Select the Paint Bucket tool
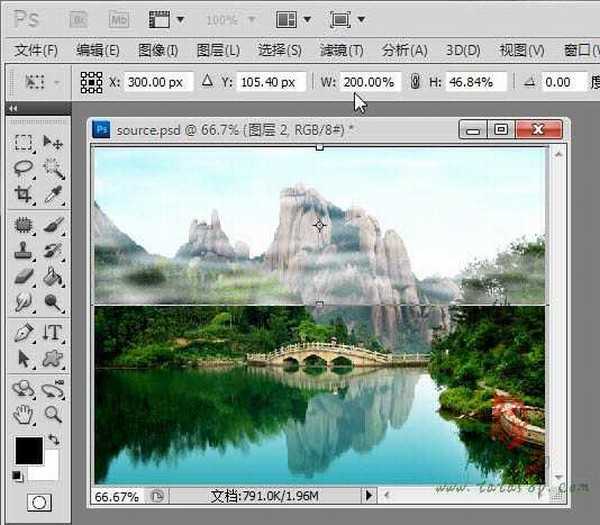This screenshot has height=525, width=600. [x=53, y=276]
